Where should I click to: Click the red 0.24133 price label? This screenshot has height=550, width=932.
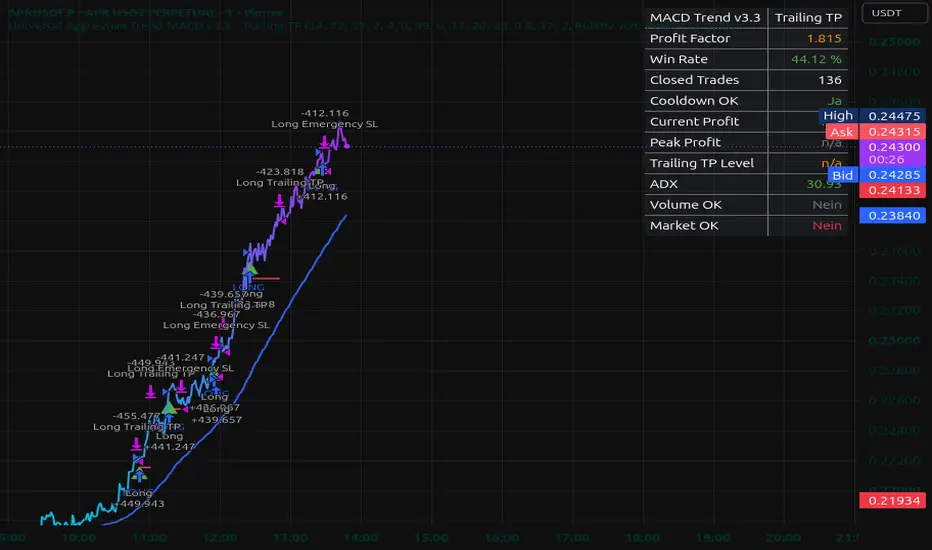[x=892, y=190]
